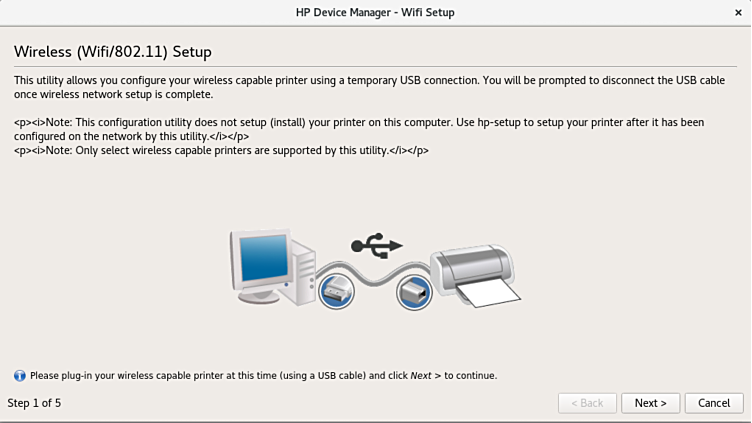752x423 pixels.
Task: Click the blue information icon
Action: (19, 375)
